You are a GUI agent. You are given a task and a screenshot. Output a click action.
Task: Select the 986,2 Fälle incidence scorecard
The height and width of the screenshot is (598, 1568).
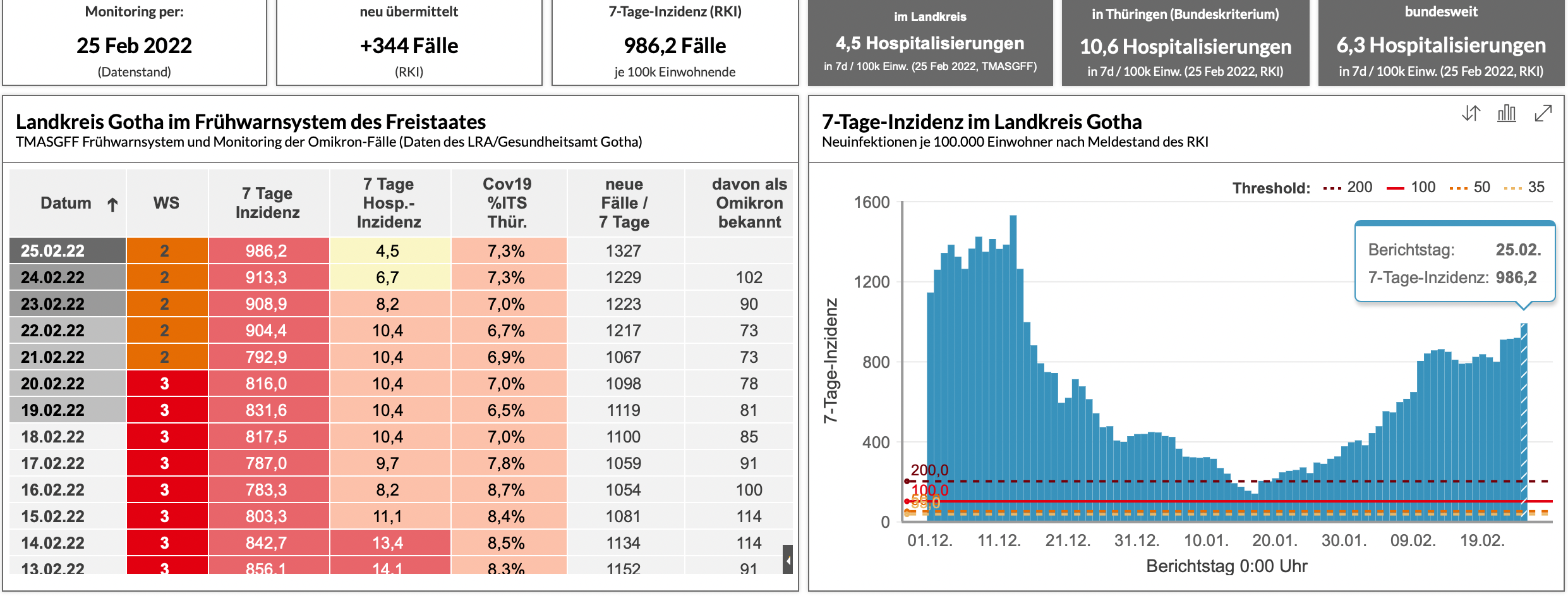coord(675,42)
